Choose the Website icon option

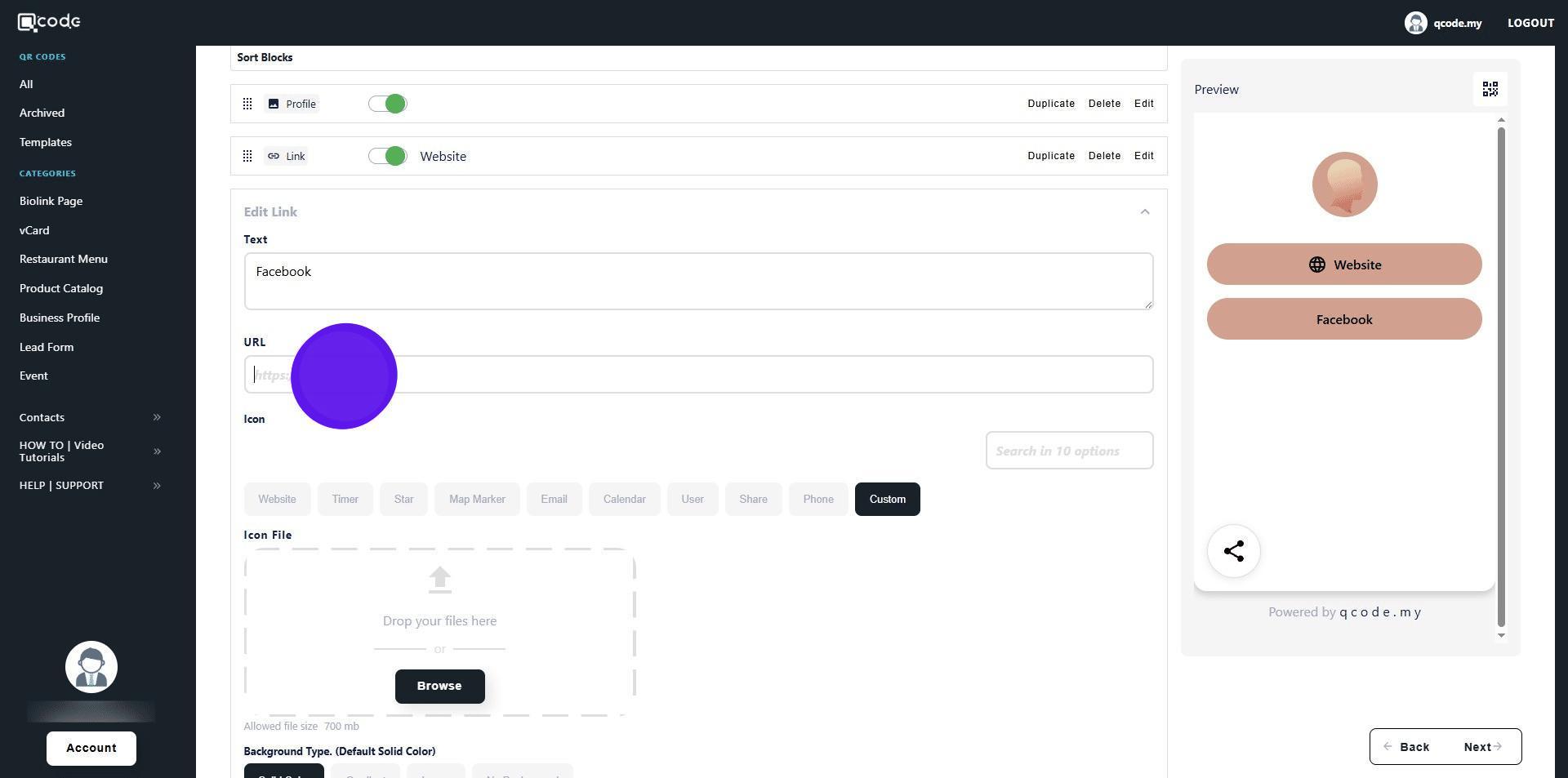(x=277, y=500)
